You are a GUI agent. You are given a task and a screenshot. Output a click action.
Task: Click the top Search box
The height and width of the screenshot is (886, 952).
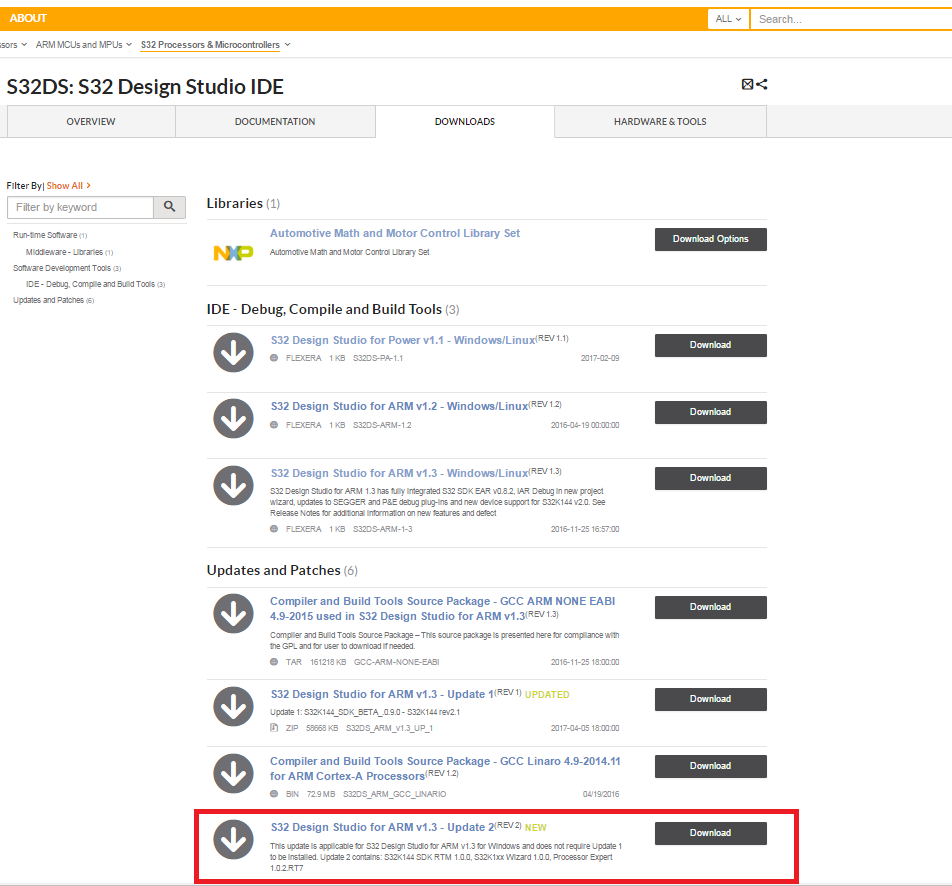click(x=851, y=19)
